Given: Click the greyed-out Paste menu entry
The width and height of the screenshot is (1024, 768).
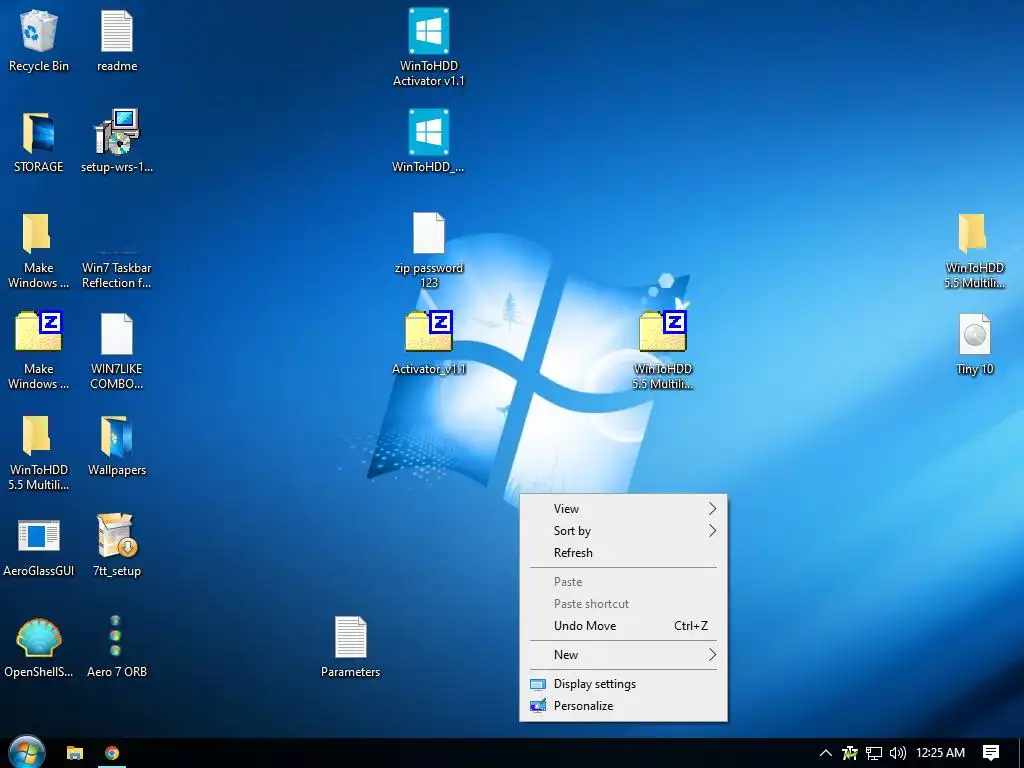Looking at the screenshot, I should tap(624, 582).
